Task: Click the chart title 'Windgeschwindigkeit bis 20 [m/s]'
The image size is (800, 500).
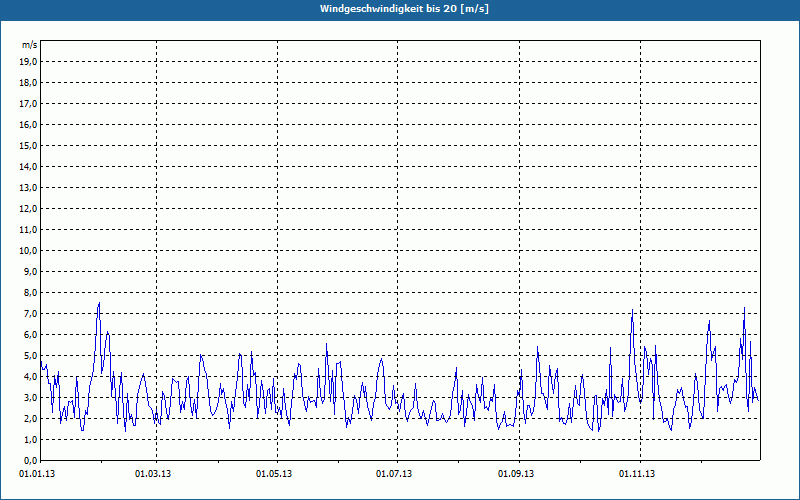Action: [404, 9]
